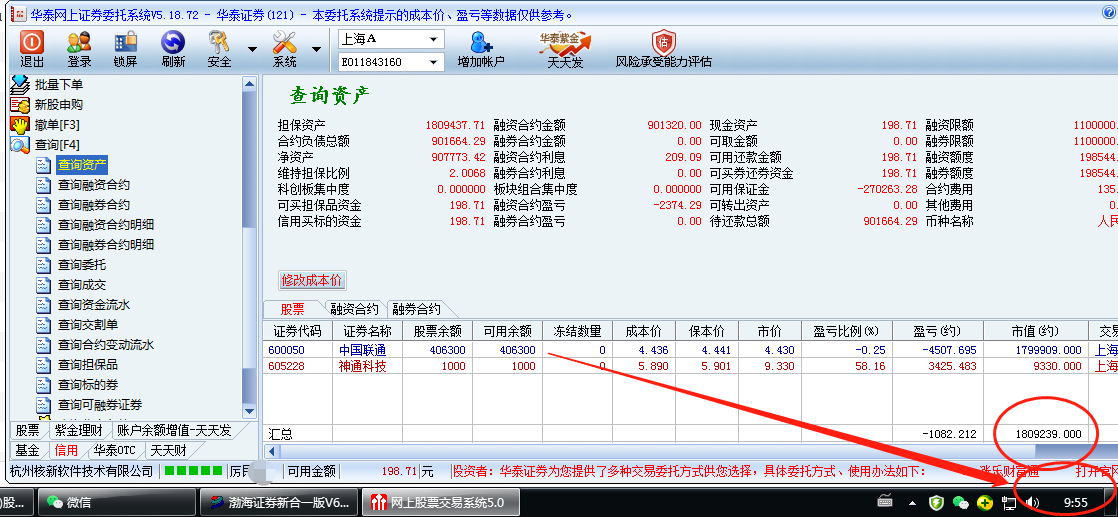
Task: Switch to 渤海证券新合一版 taskbar window
Action: [x=279, y=502]
